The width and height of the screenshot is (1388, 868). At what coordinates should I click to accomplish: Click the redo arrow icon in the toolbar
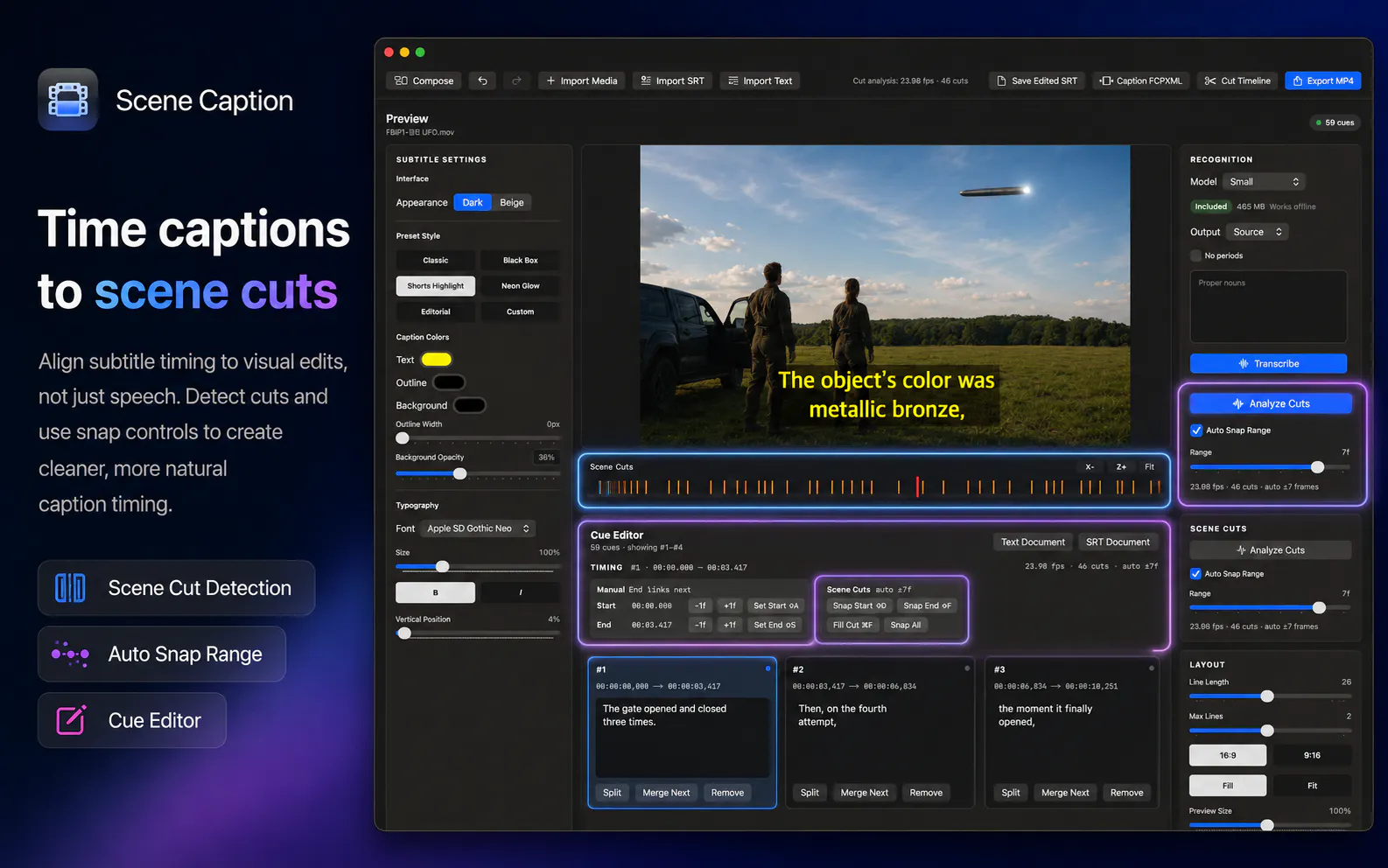(516, 80)
